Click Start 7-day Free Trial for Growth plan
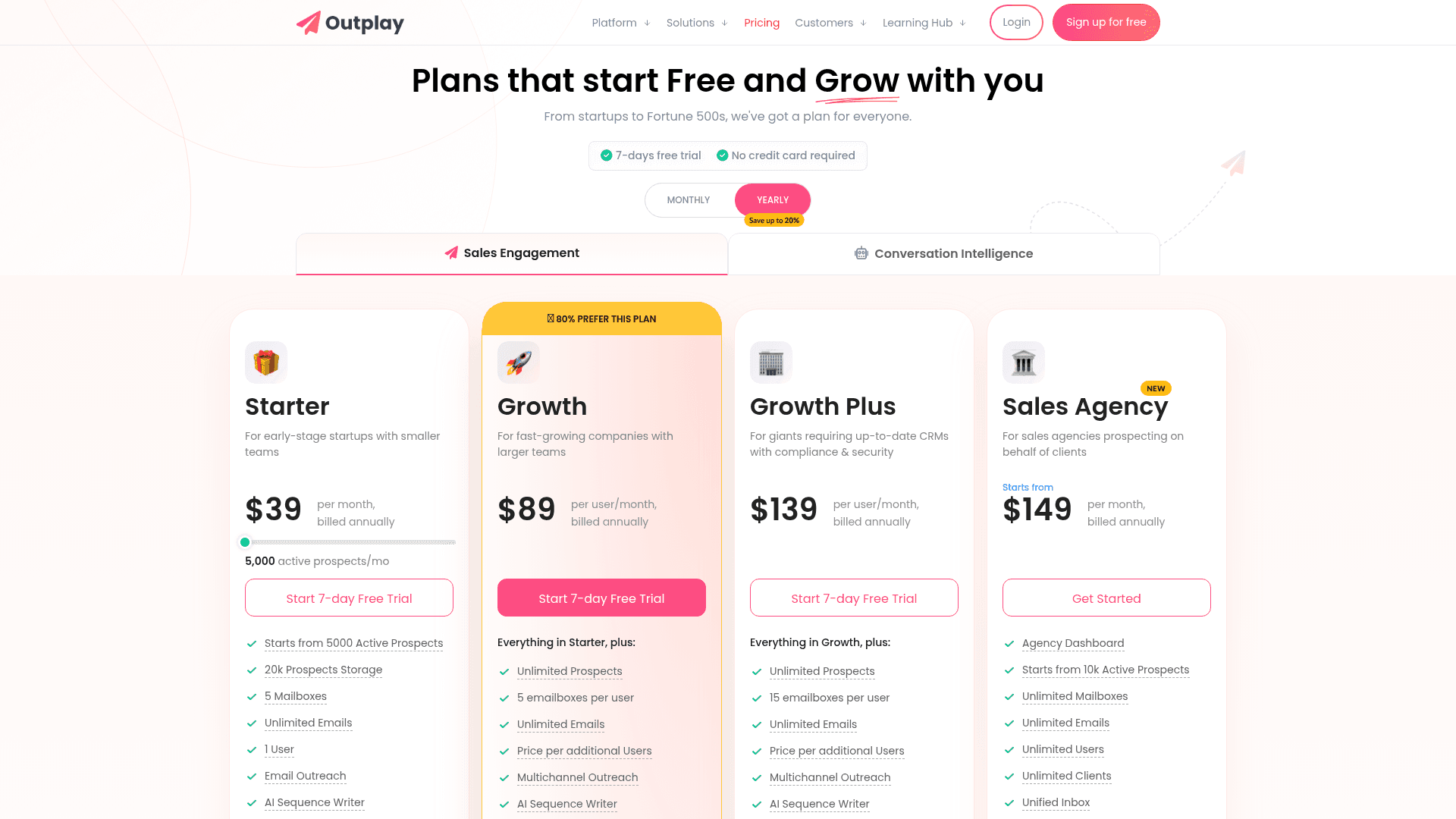This screenshot has width=1456, height=819. 601,598
